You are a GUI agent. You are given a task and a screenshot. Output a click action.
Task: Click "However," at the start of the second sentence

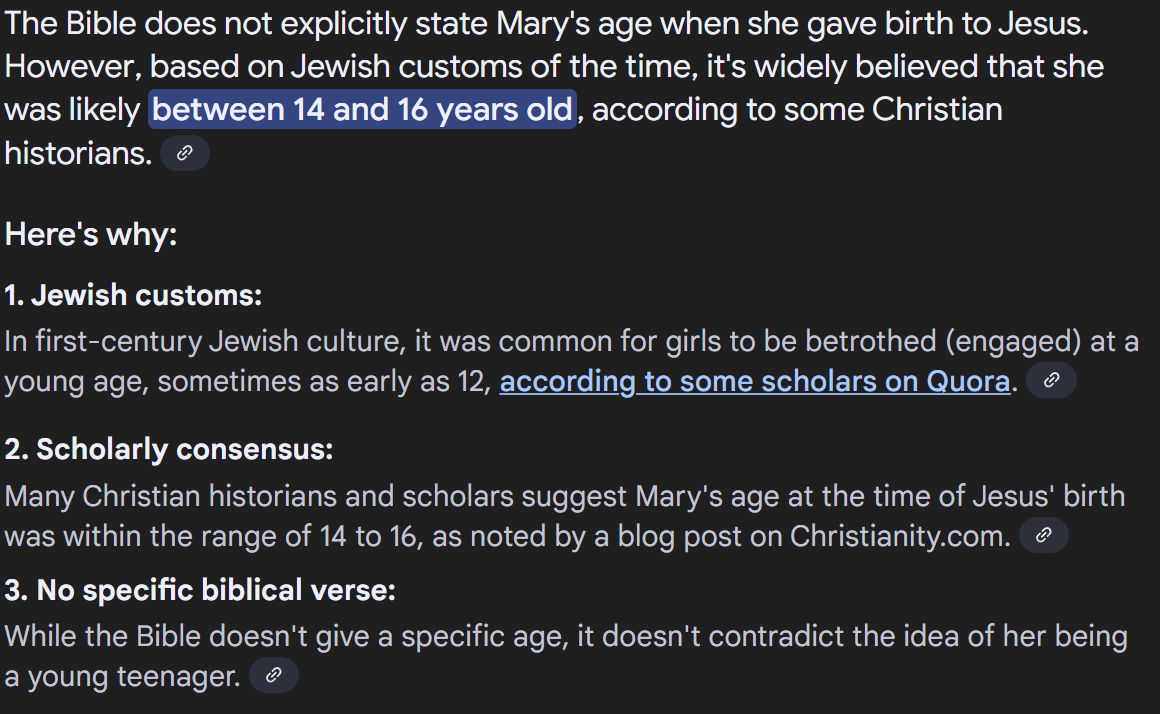point(73,67)
